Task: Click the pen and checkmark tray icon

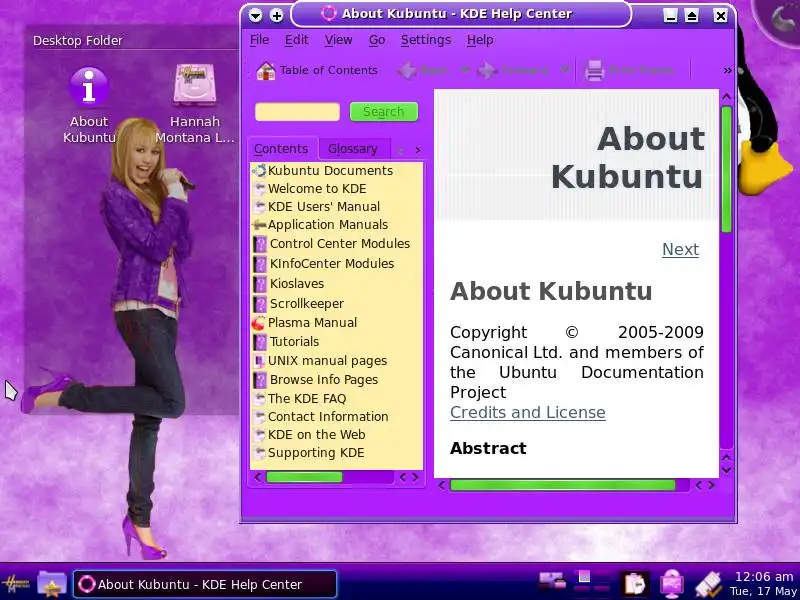Action: pos(709,584)
